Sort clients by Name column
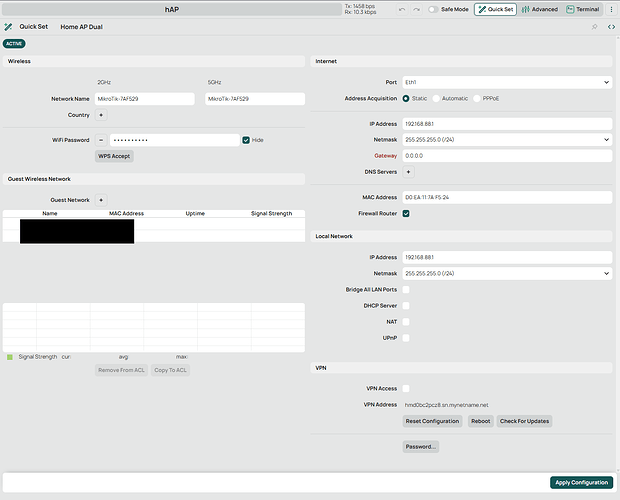Viewport: 620px width, 500px height. pos(50,213)
